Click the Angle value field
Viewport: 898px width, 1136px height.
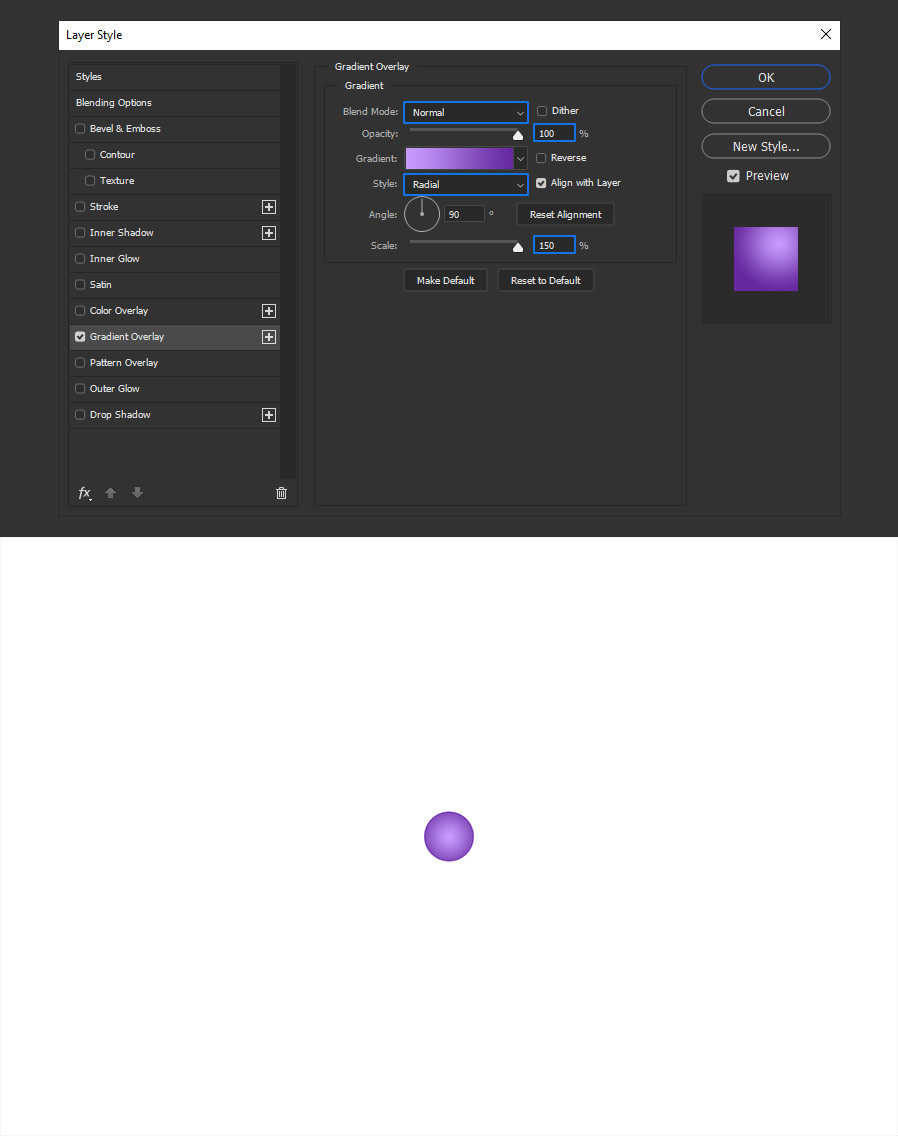click(464, 214)
